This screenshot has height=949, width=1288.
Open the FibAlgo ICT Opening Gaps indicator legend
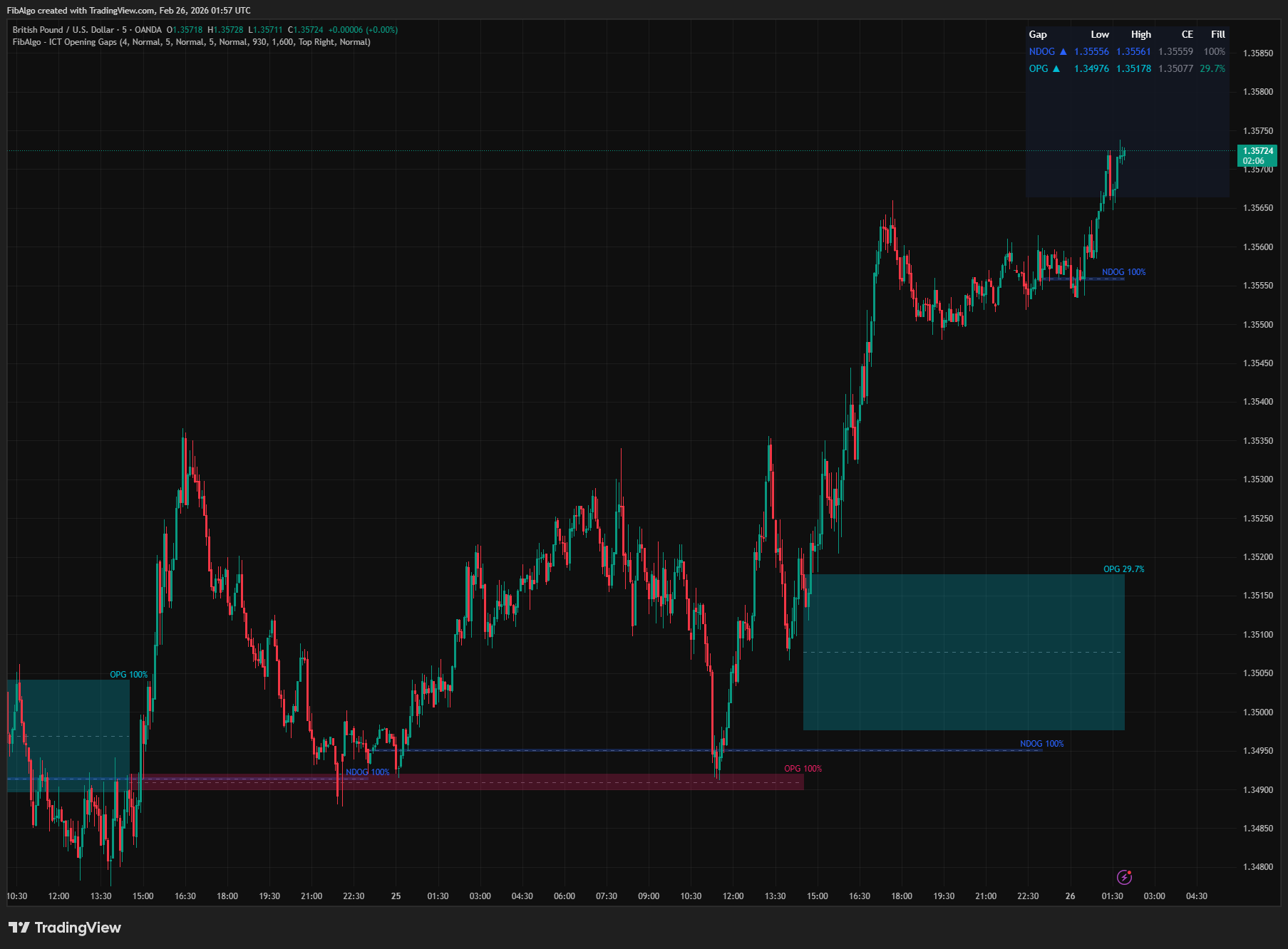(x=191, y=42)
